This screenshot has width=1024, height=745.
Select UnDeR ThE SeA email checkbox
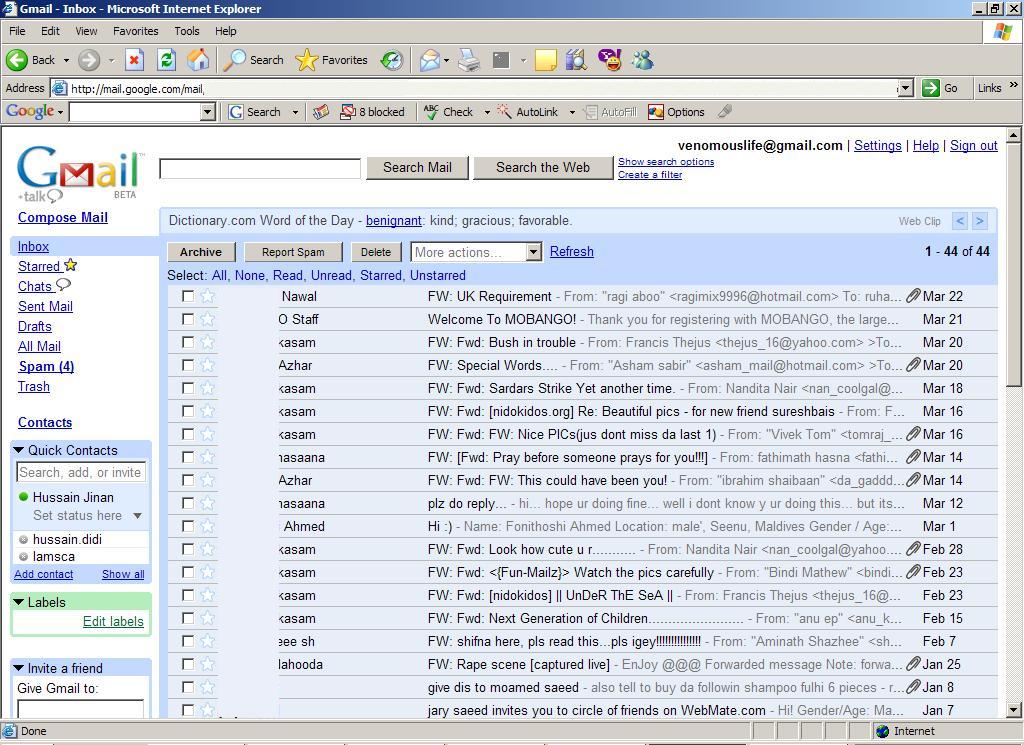tap(188, 595)
